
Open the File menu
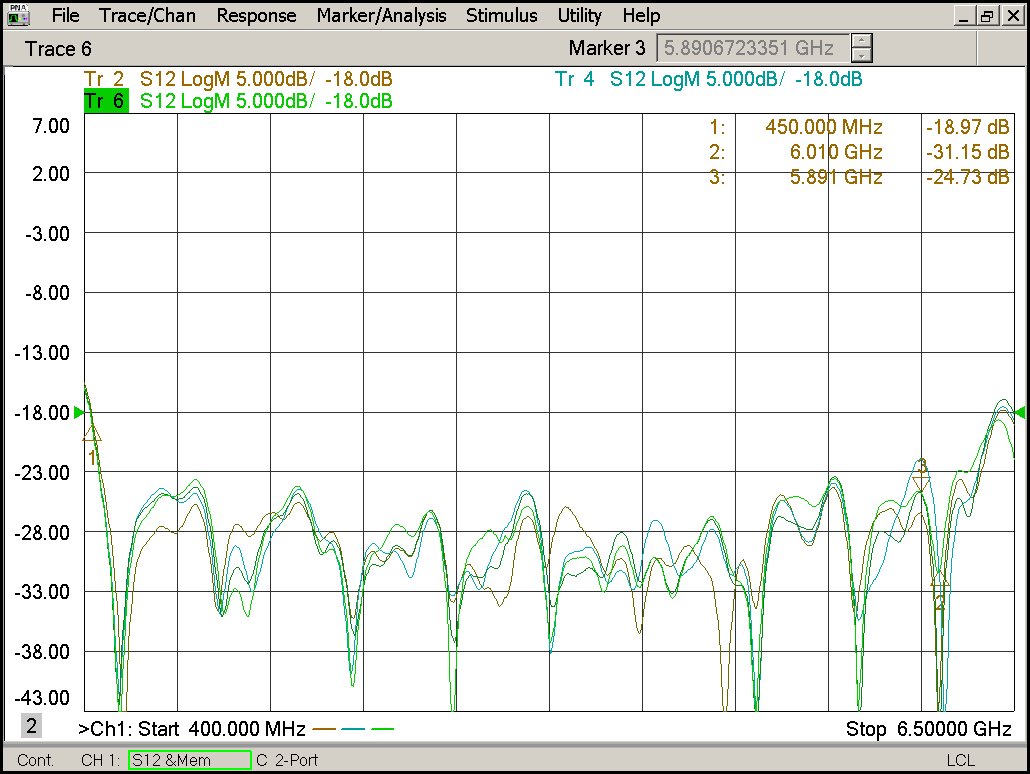click(x=65, y=16)
